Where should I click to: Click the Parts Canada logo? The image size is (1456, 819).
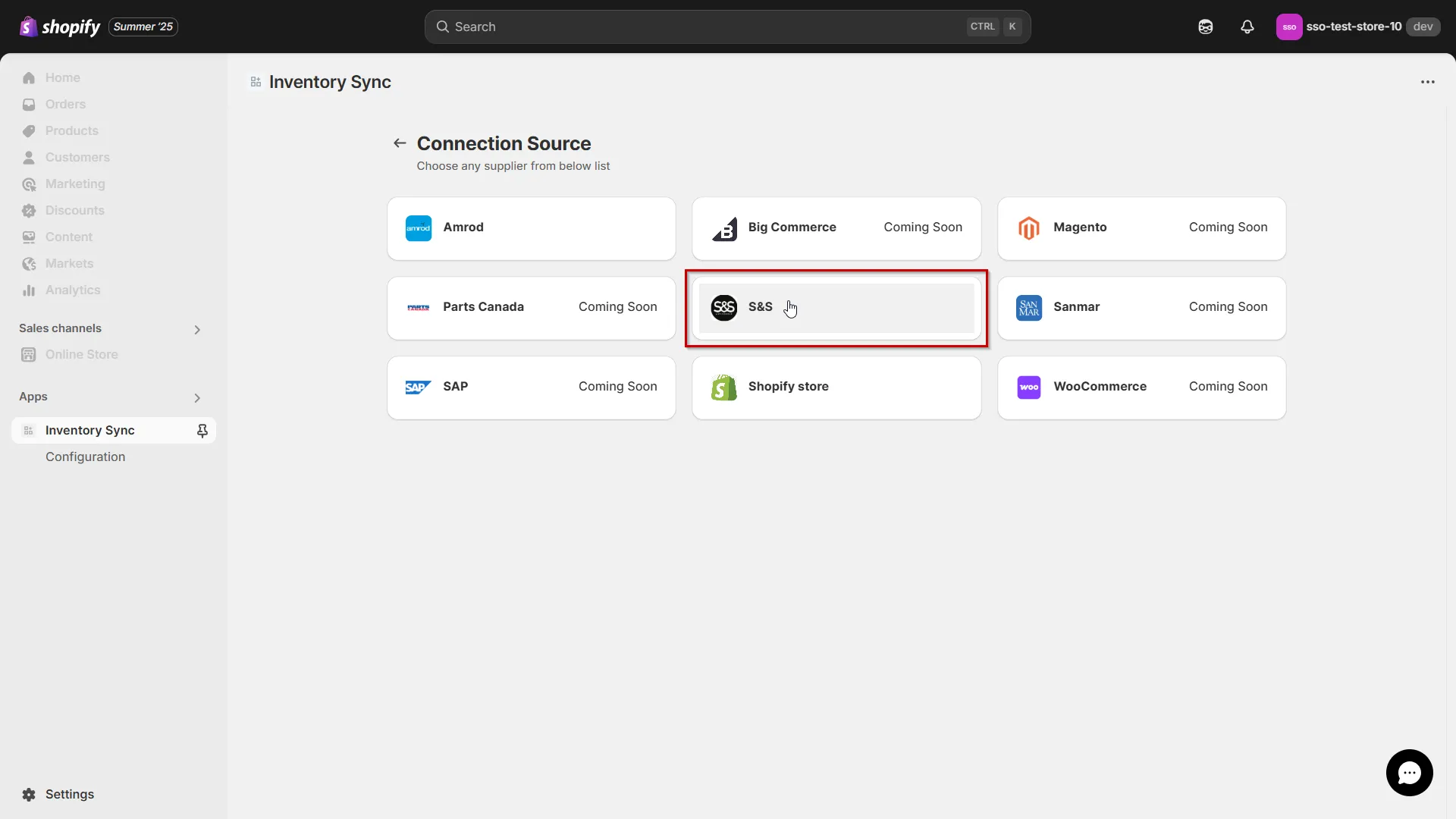(x=419, y=307)
